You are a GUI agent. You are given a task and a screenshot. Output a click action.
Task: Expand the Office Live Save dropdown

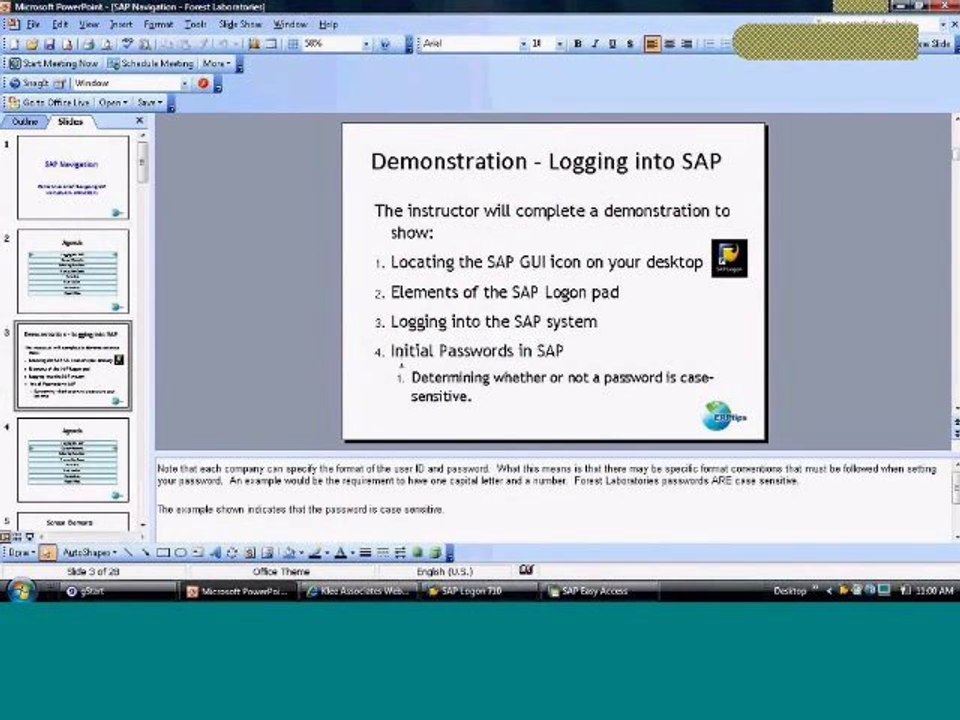click(x=150, y=103)
